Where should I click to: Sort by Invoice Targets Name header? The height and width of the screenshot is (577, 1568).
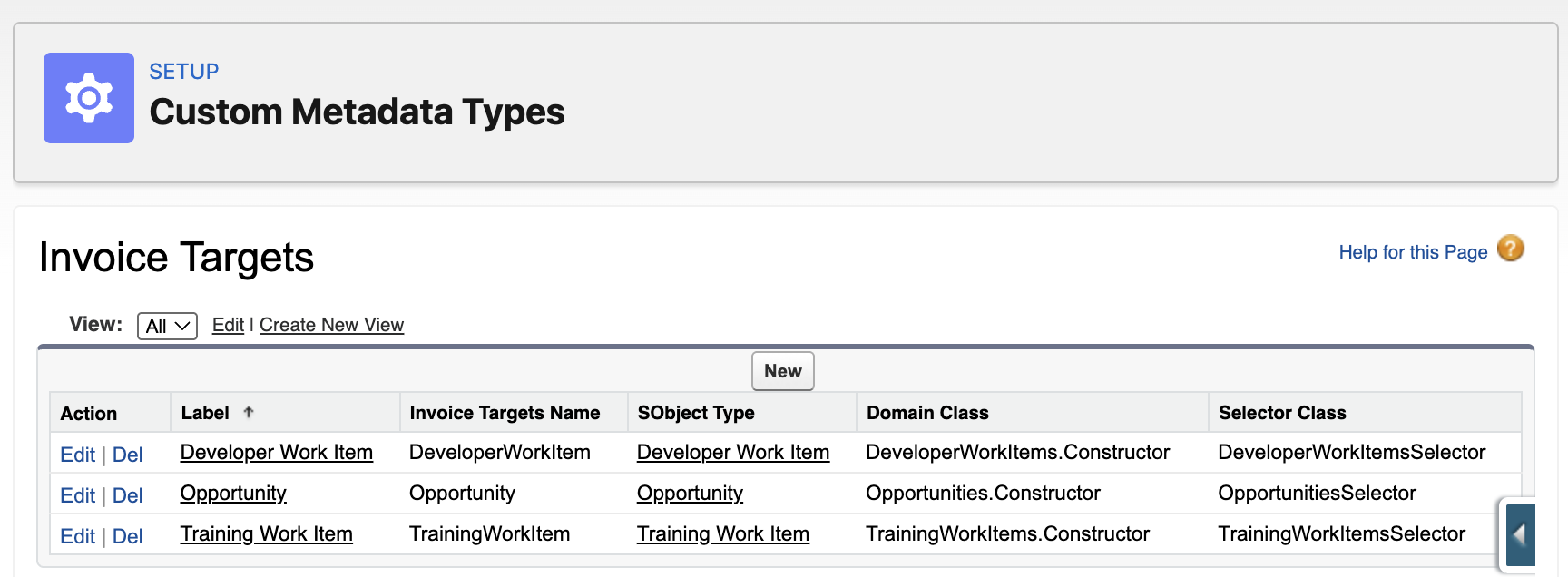[505, 413]
